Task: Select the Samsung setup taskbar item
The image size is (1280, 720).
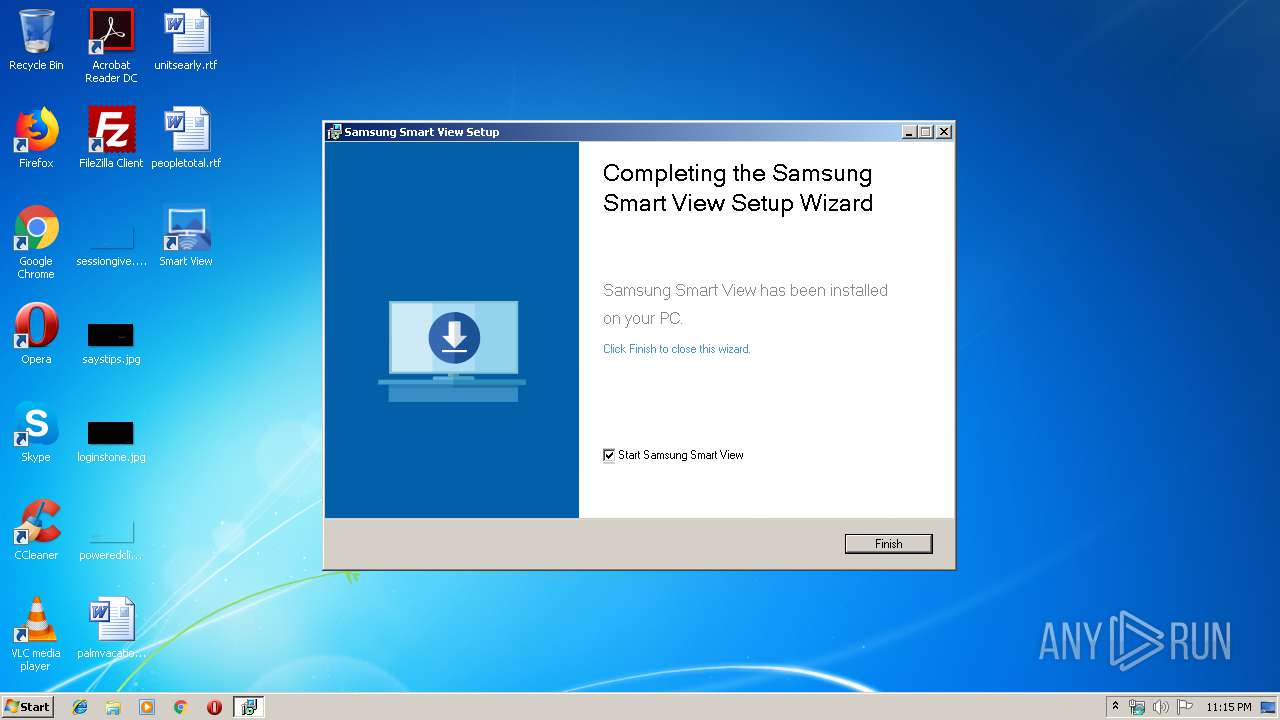Action: click(x=249, y=707)
